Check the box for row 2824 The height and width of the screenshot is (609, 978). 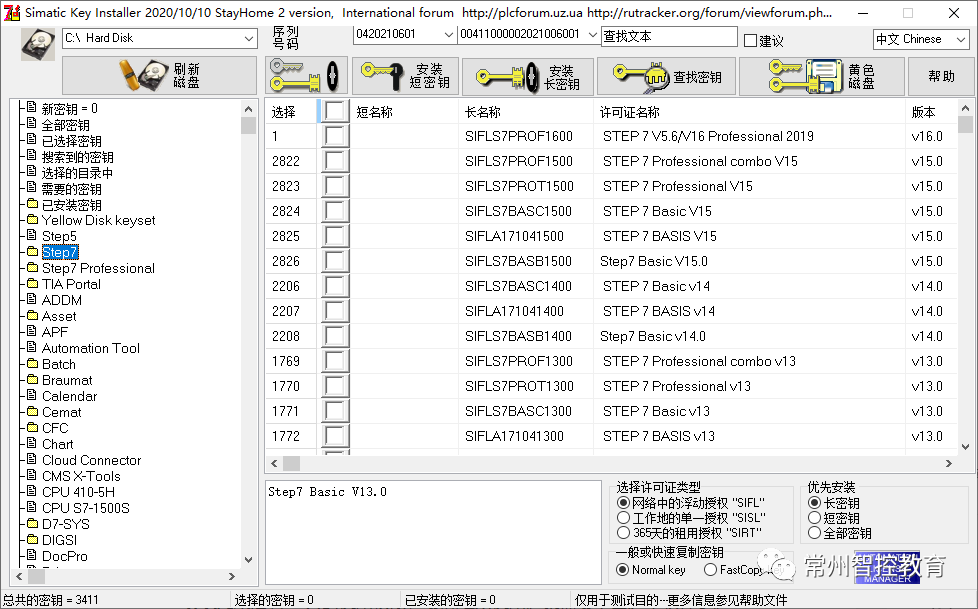pos(335,211)
